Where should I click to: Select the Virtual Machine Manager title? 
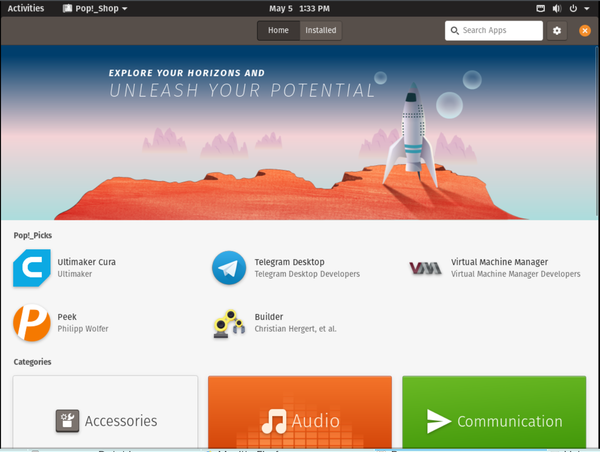[x=499, y=262]
